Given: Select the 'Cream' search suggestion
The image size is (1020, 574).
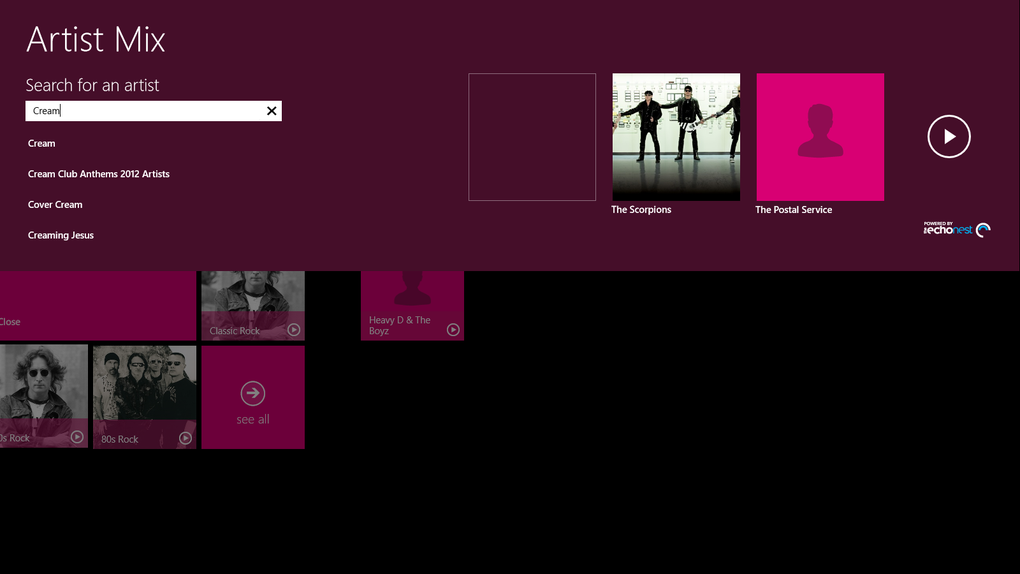Looking at the screenshot, I should (42, 143).
